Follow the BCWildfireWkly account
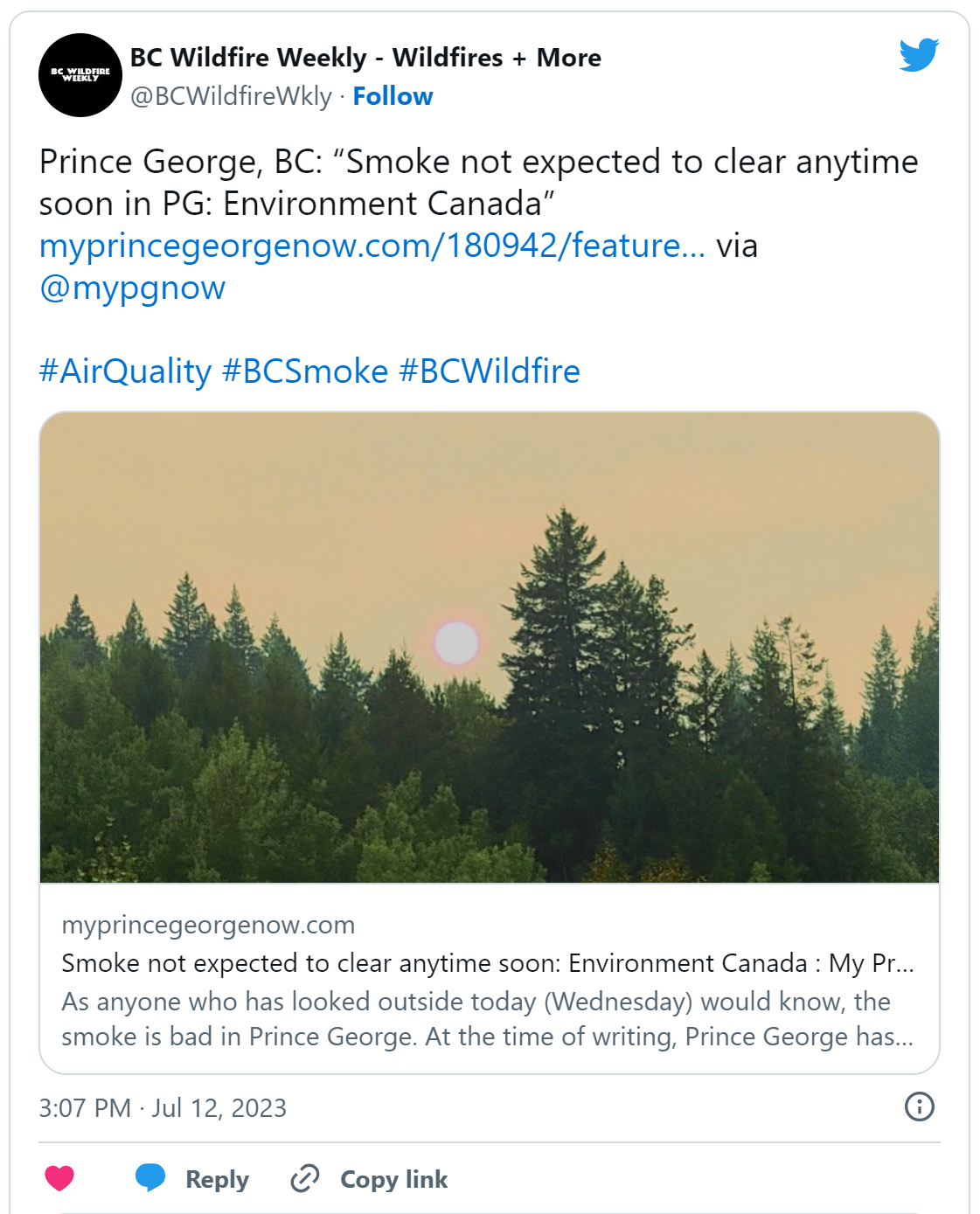The width and height of the screenshot is (980, 1214). tap(393, 96)
